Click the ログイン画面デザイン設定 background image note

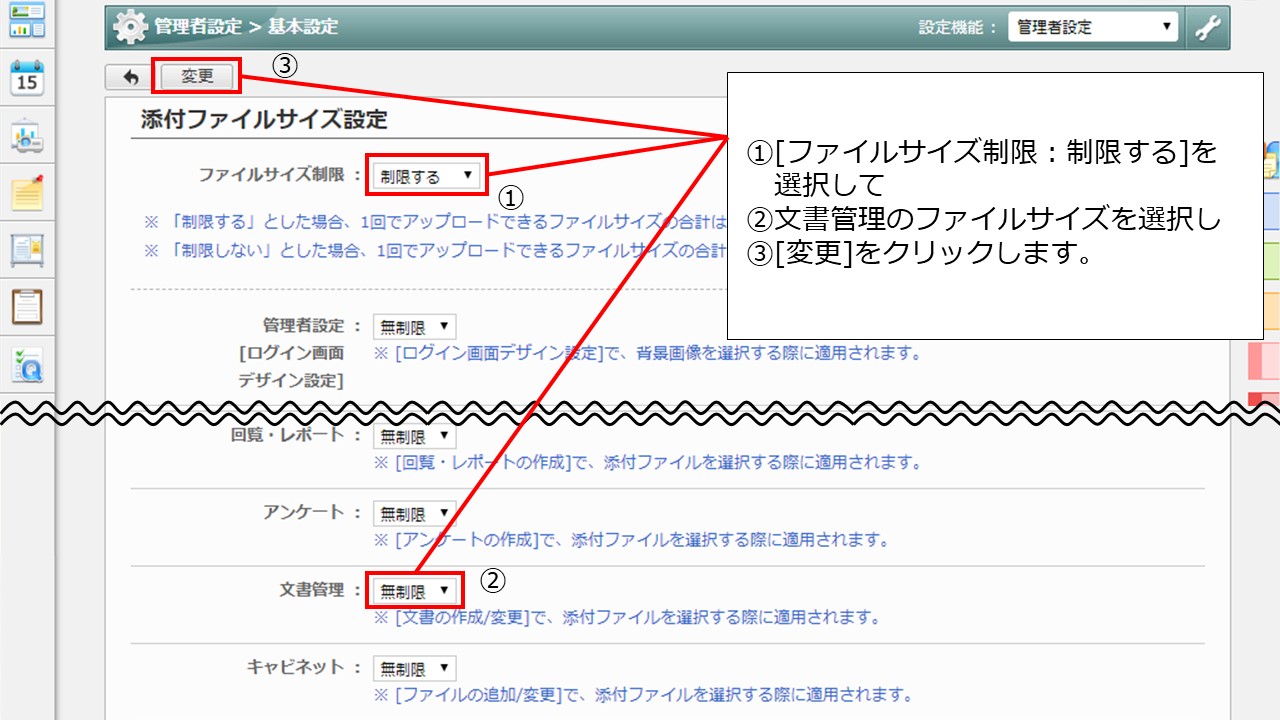pos(647,353)
